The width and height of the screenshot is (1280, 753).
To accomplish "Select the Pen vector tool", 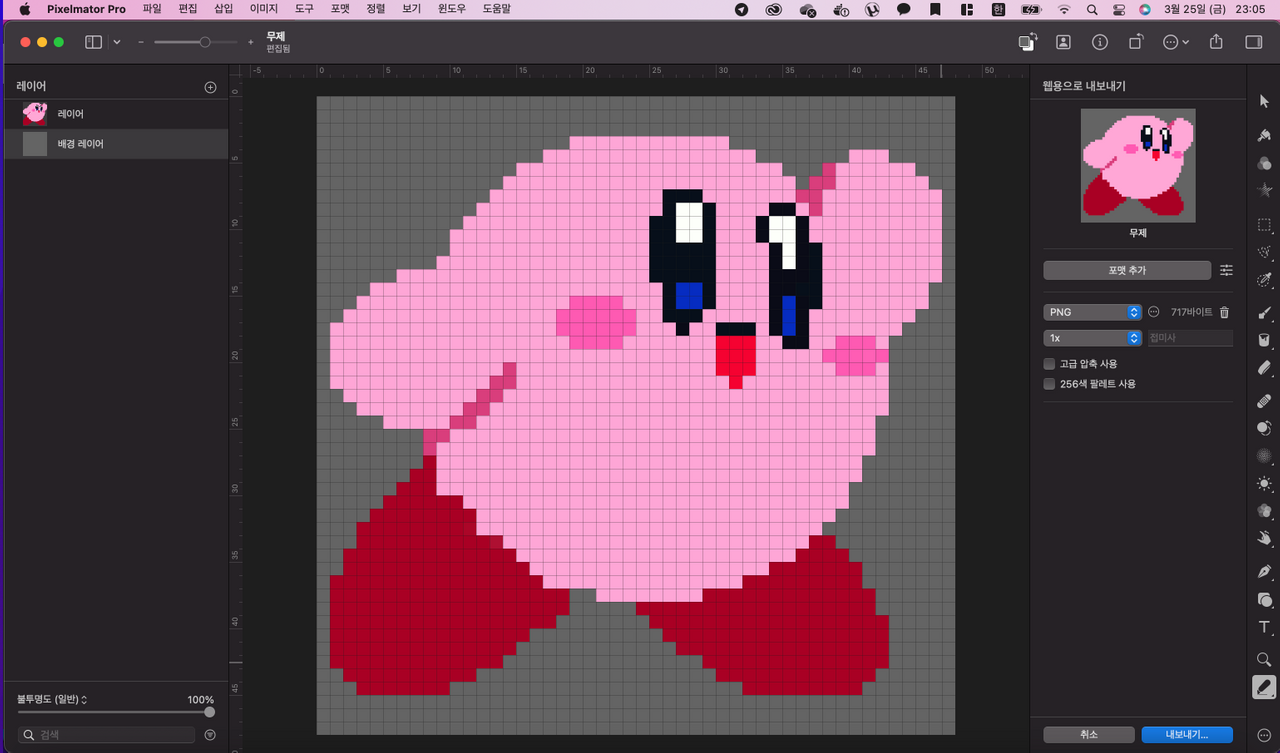I will [x=1264, y=572].
